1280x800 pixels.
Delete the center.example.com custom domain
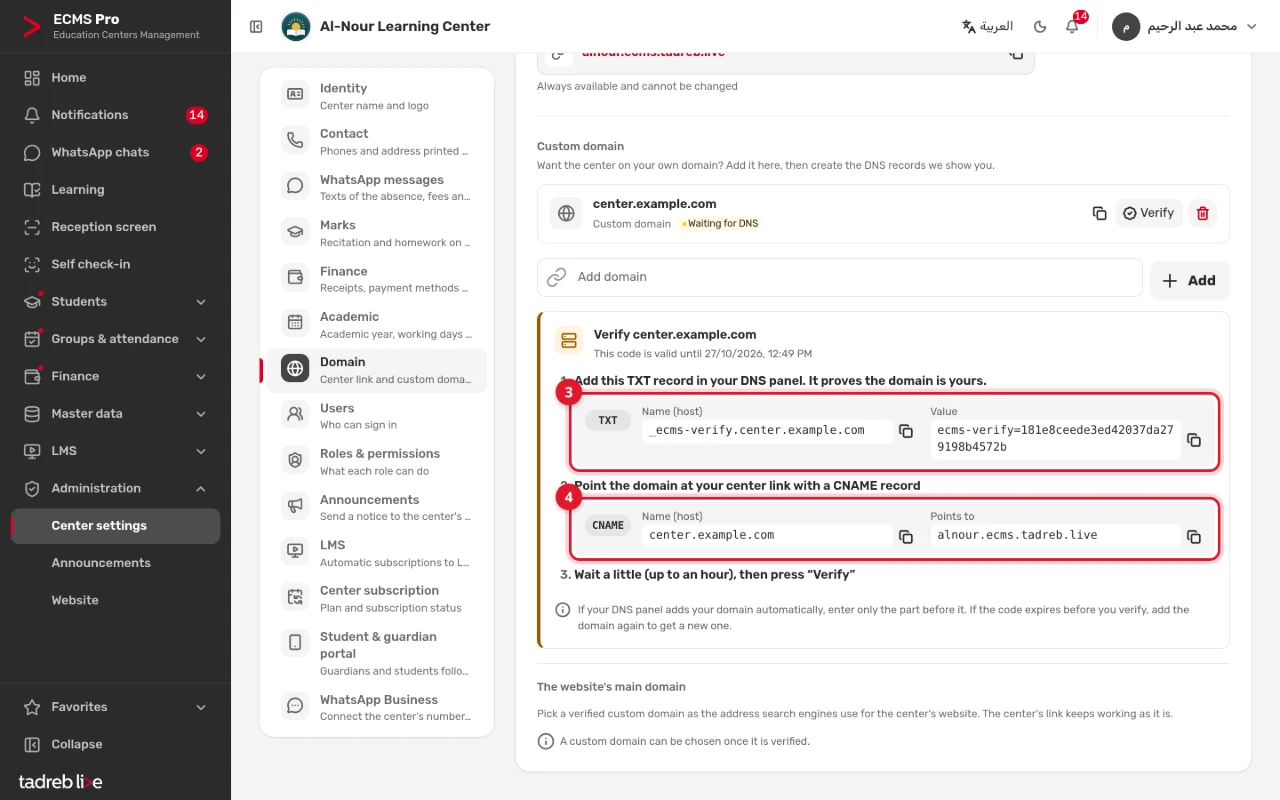click(1203, 213)
